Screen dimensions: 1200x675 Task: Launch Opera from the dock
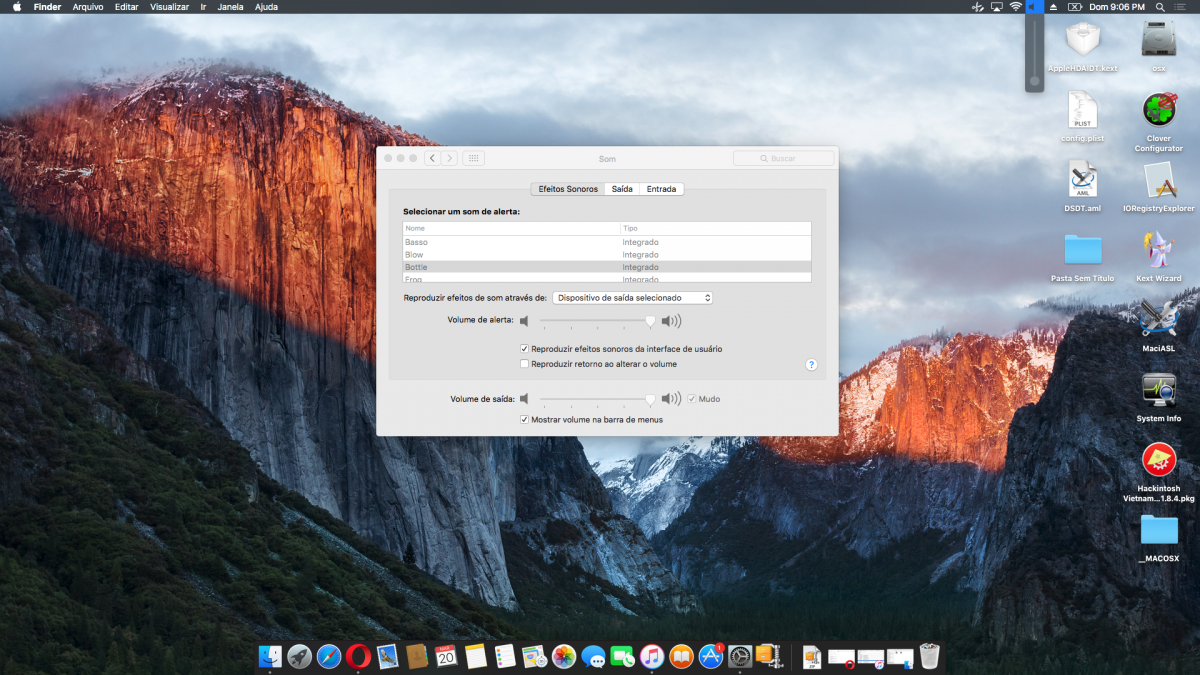[358, 657]
